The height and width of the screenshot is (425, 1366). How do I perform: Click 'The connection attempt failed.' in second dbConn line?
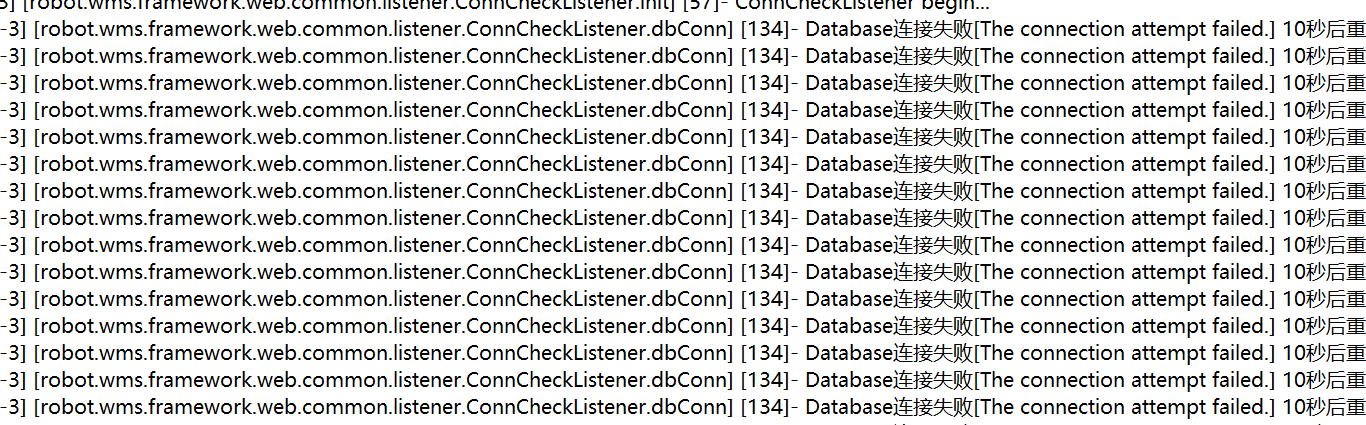pyautogui.click(x=1125, y=56)
